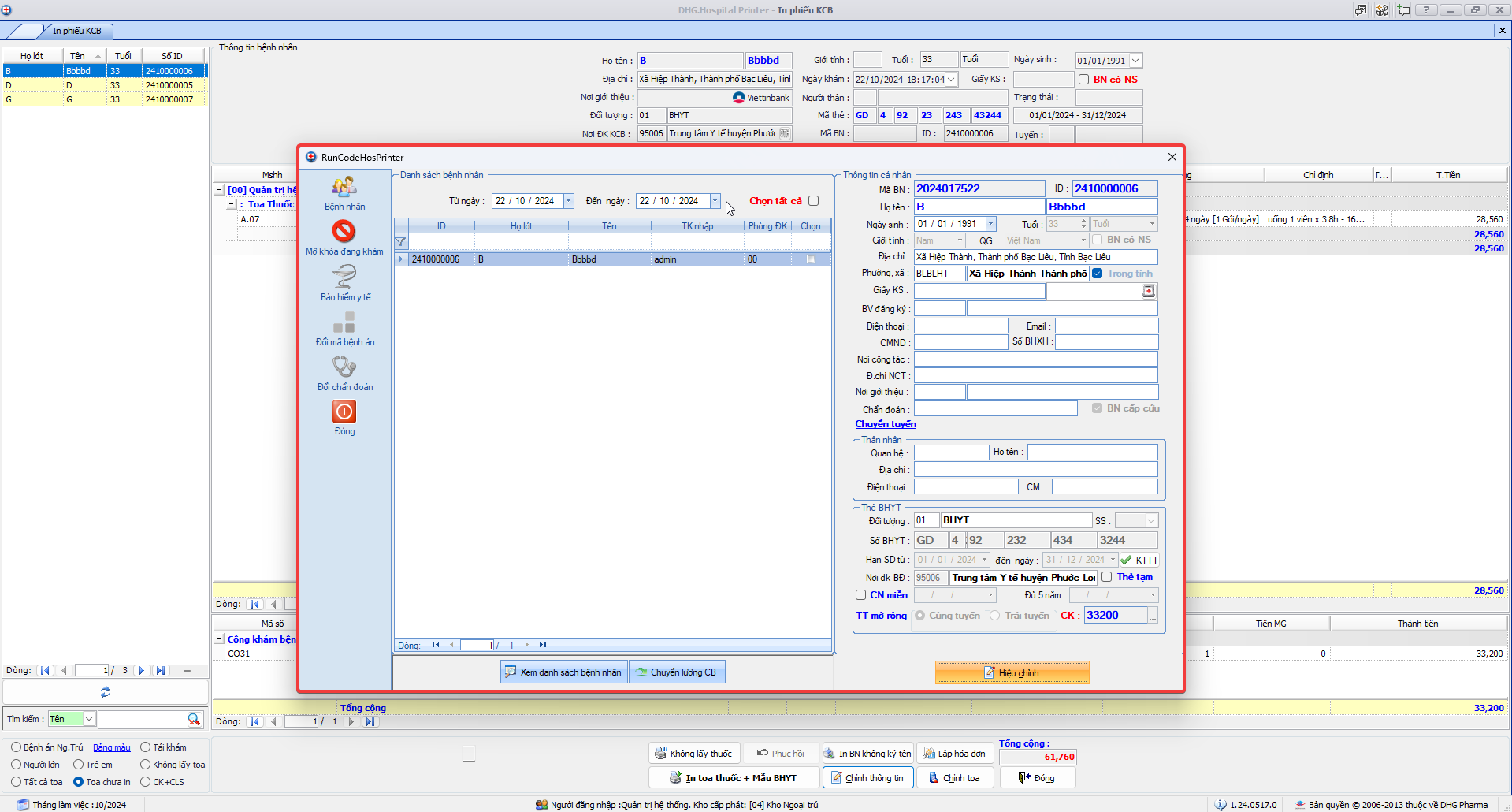The height and width of the screenshot is (812, 1512).
Task: Tick the Chọn checkbox for row 2410000006
Action: pyautogui.click(x=811, y=259)
